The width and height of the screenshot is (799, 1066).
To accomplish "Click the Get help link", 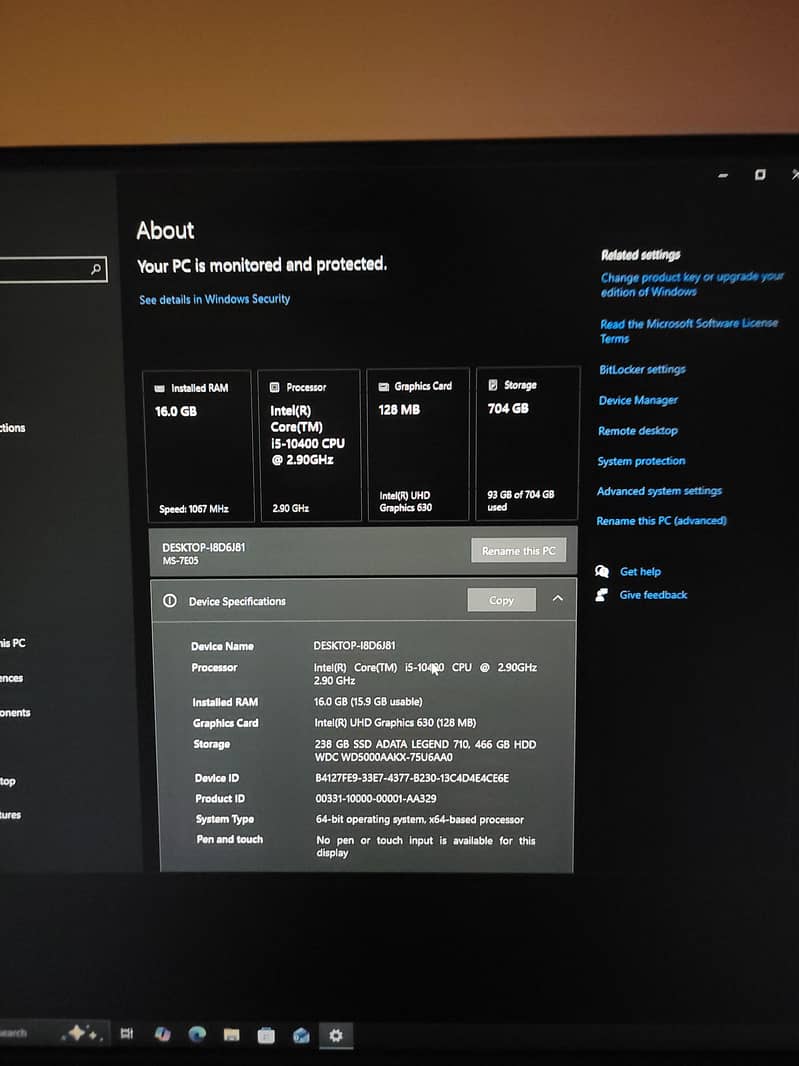I will point(640,571).
